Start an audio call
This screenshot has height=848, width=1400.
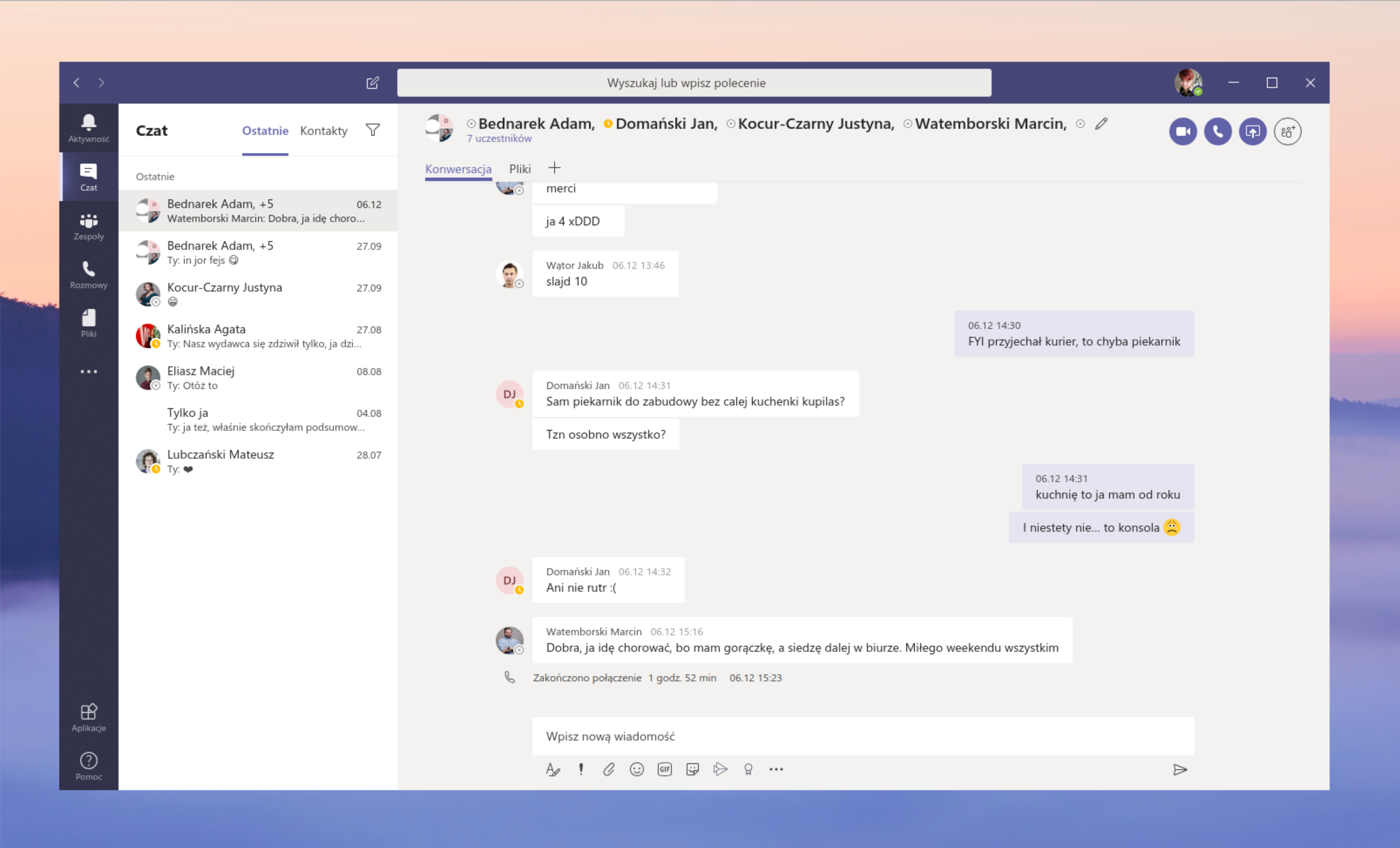[x=1217, y=131]
